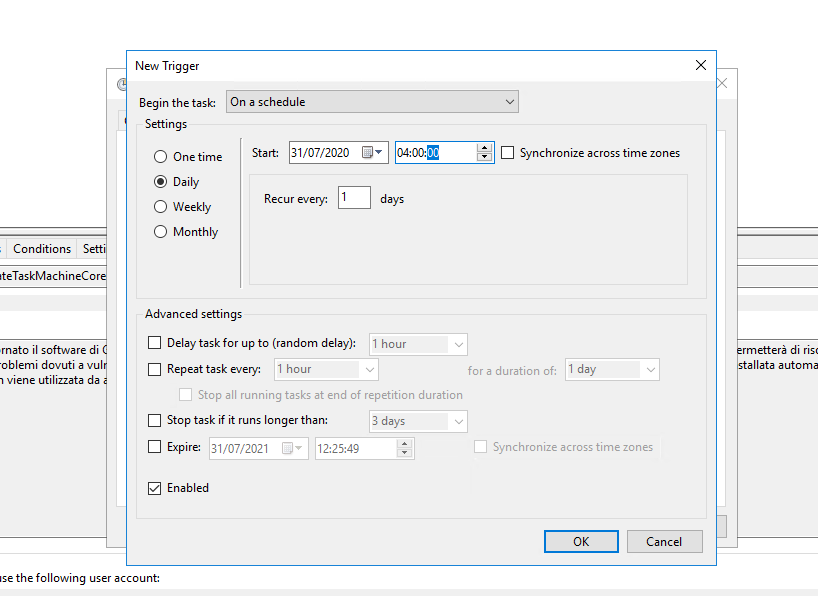Screen dimensions: 818x596
Task: Click the Start time input field
Action: 435,153
